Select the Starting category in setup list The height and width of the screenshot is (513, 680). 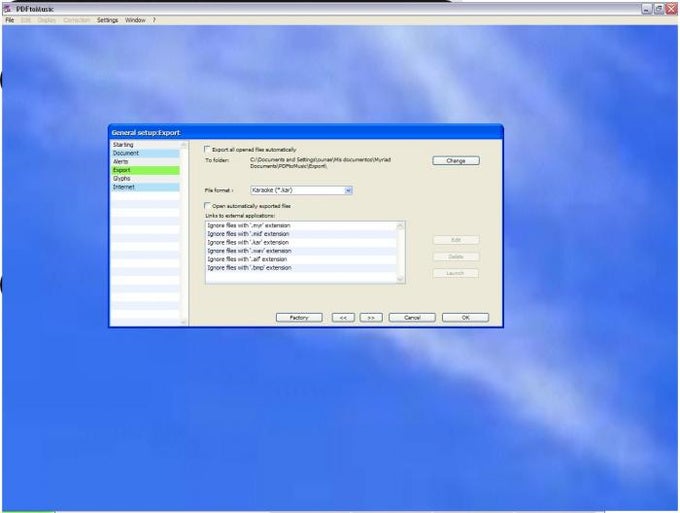click(x=145, y=144)
